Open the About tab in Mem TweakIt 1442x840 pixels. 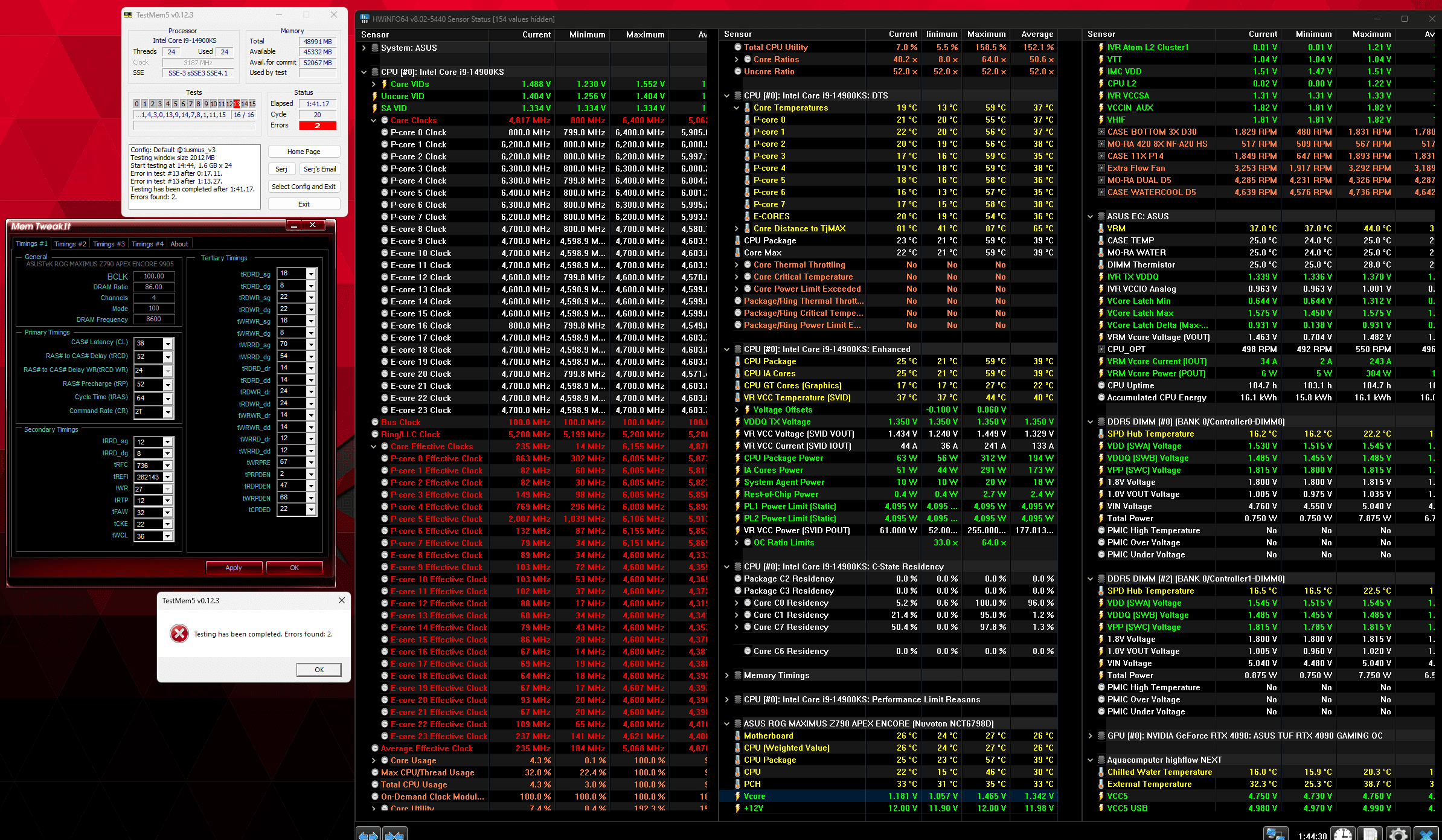[179, 244]
